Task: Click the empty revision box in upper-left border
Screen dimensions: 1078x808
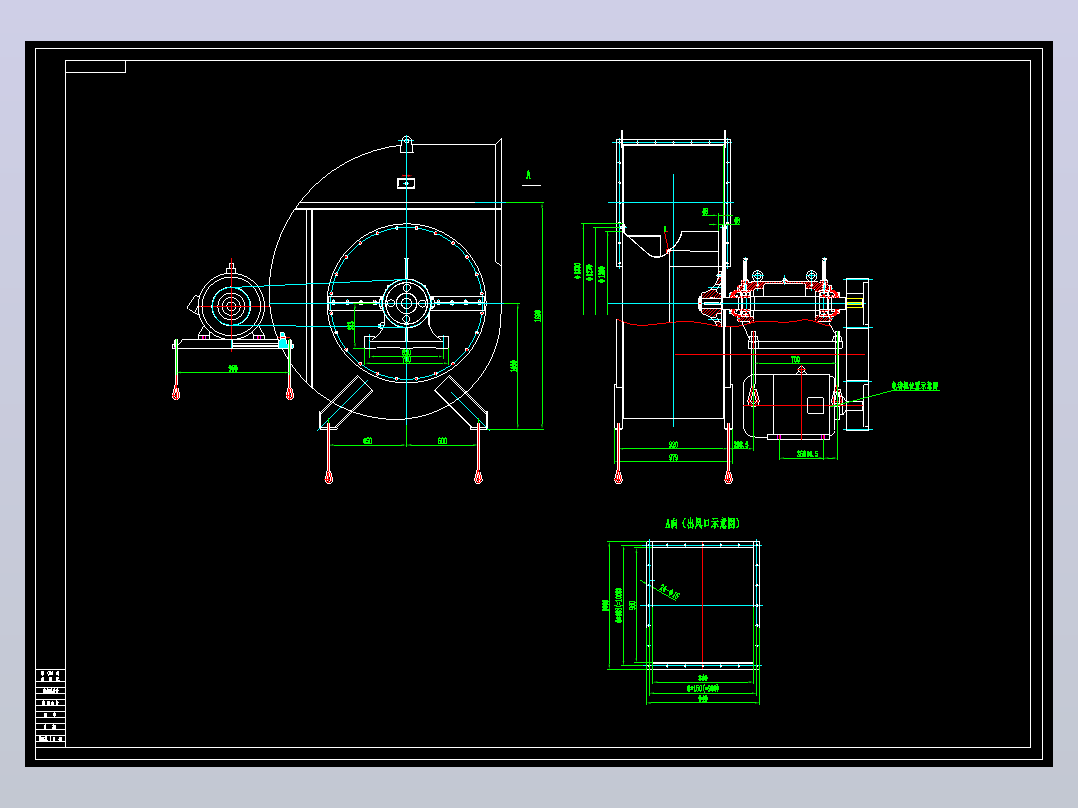Action: (96, 67)
